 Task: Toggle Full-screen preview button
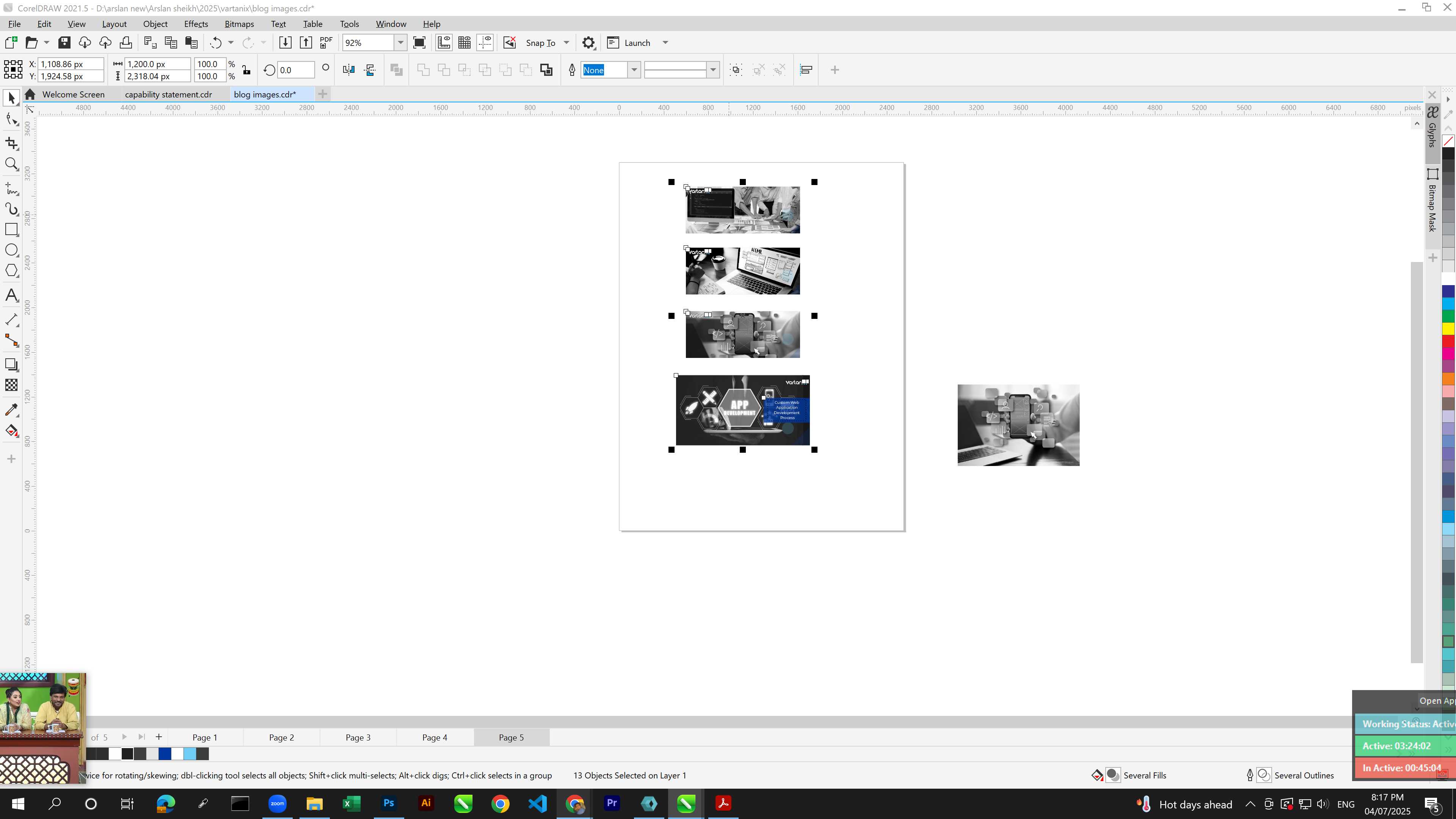[419, 43]
